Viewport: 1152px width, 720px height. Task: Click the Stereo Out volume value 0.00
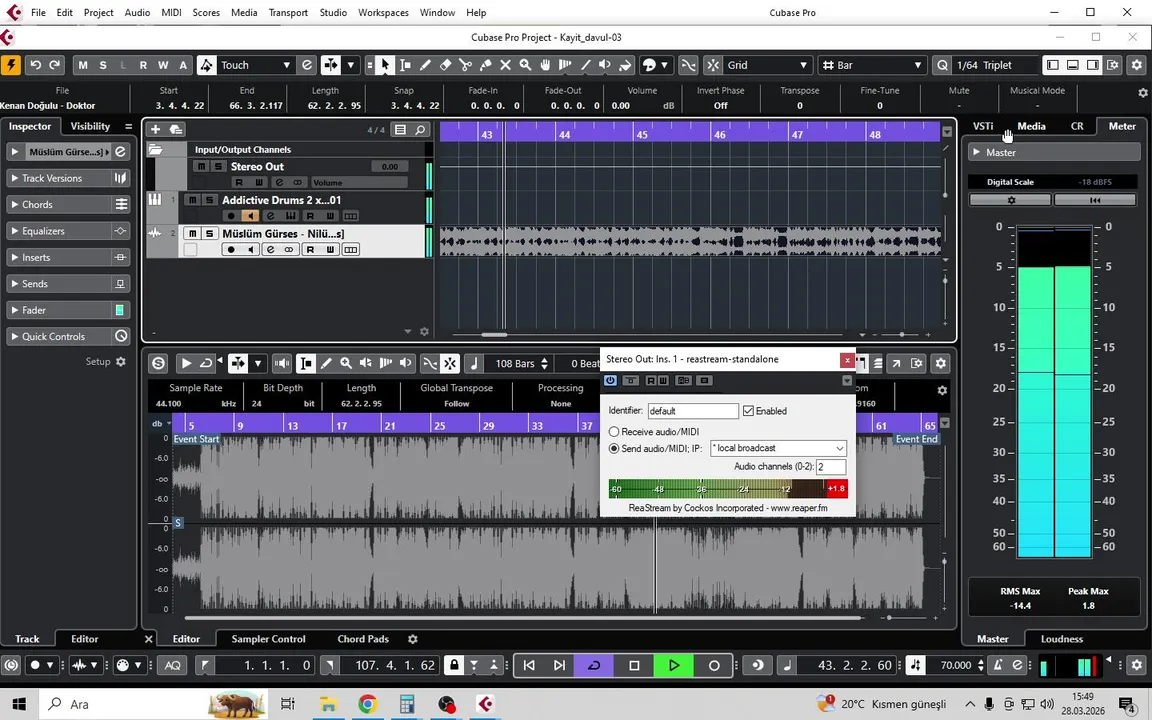pyautogui.click(x=390, y=167)
